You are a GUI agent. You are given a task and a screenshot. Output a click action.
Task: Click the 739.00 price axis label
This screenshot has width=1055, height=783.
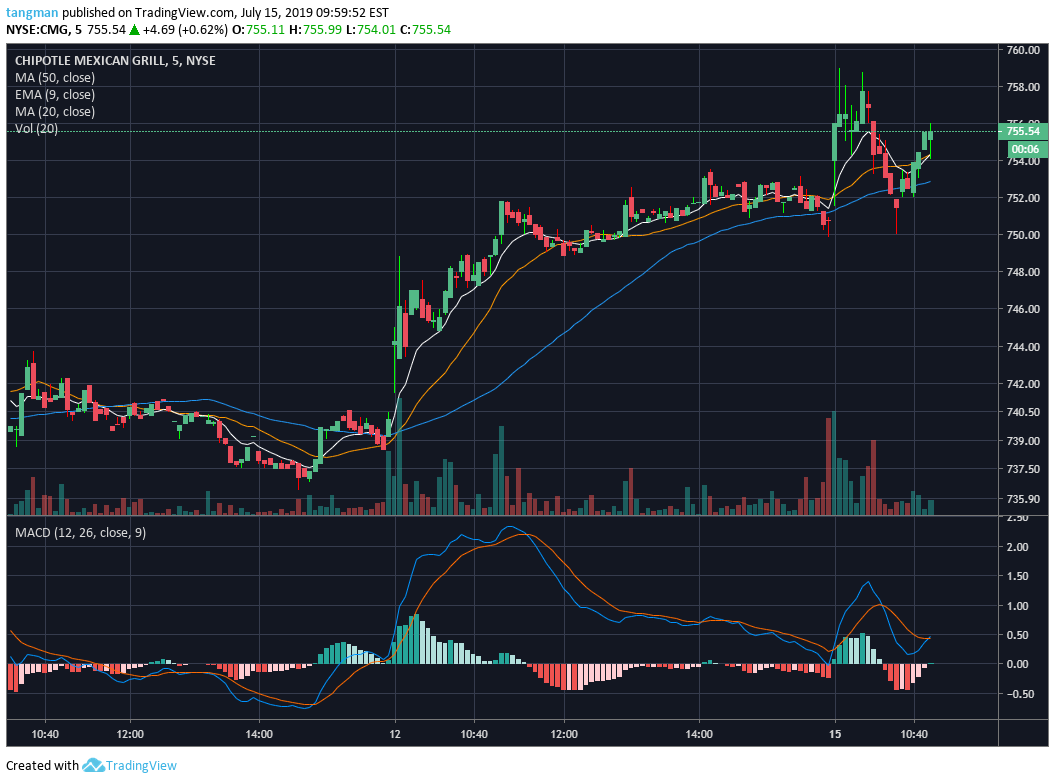point(1023,441)
